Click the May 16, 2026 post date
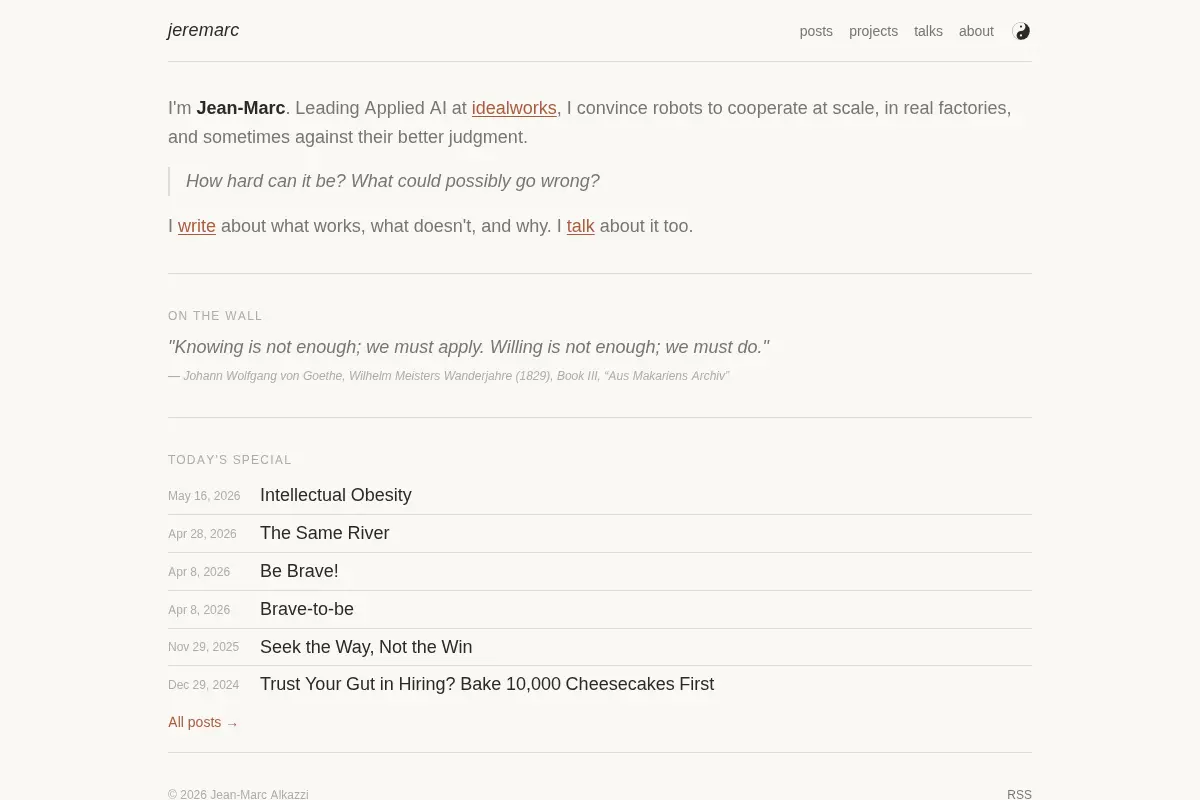 204,496
